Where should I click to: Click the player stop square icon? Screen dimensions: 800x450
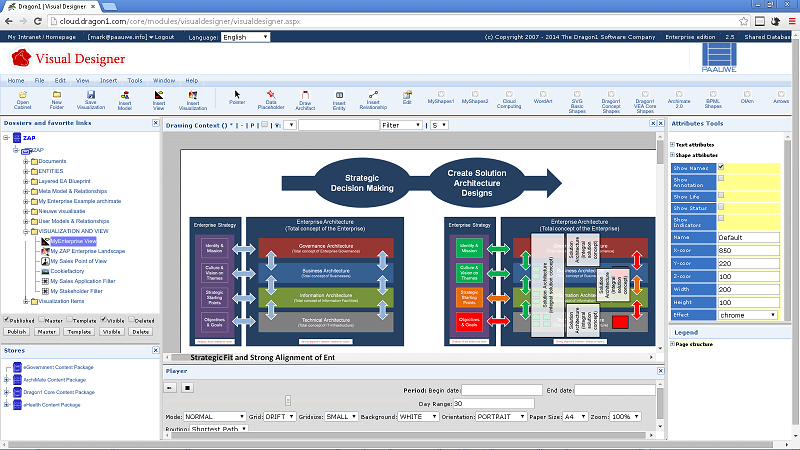point(187,388)
